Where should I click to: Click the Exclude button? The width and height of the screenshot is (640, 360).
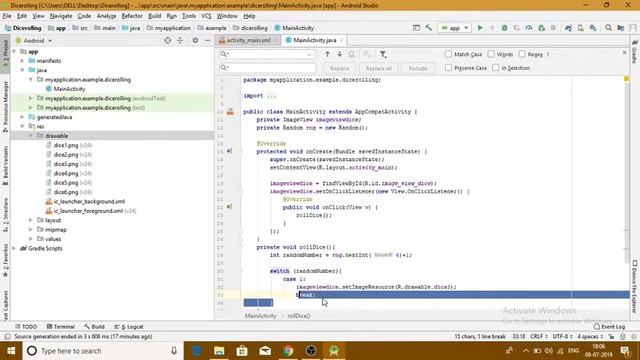click(x=418, y=68)
